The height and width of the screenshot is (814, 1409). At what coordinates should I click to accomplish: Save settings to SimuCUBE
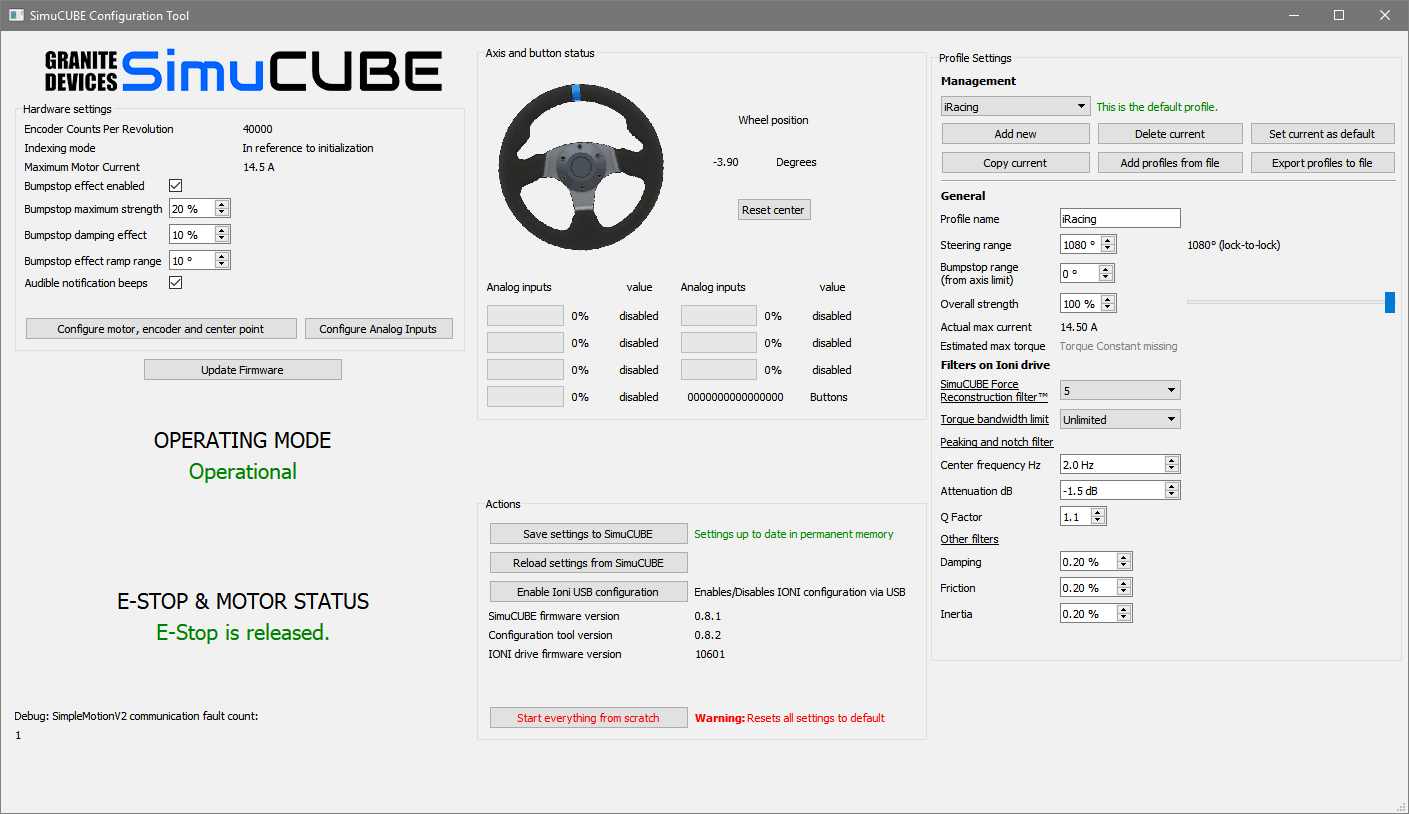click(588, 534)
